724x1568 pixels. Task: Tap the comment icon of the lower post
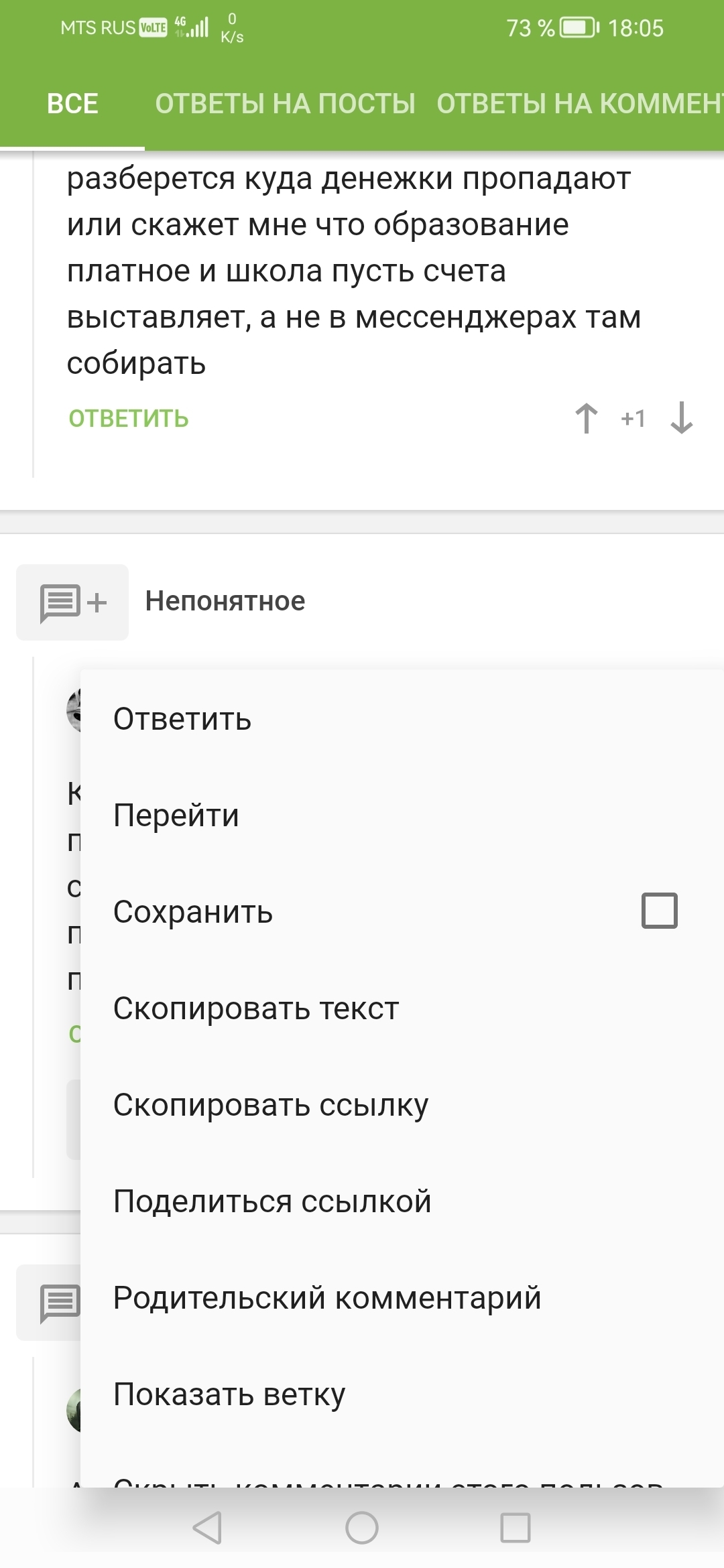pyautogui.click(x=59, y=1303)
